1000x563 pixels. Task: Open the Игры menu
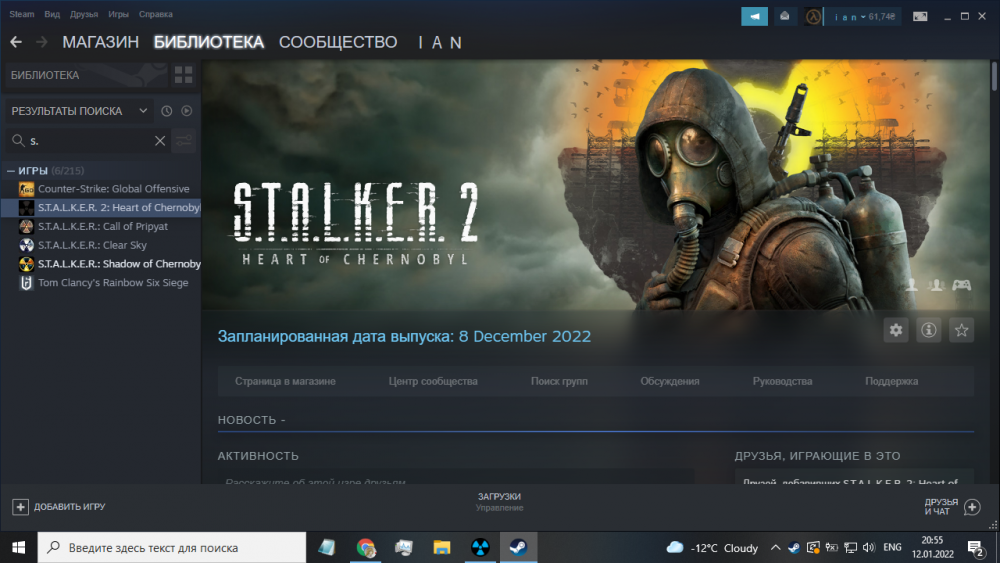[x=118, y=14]
